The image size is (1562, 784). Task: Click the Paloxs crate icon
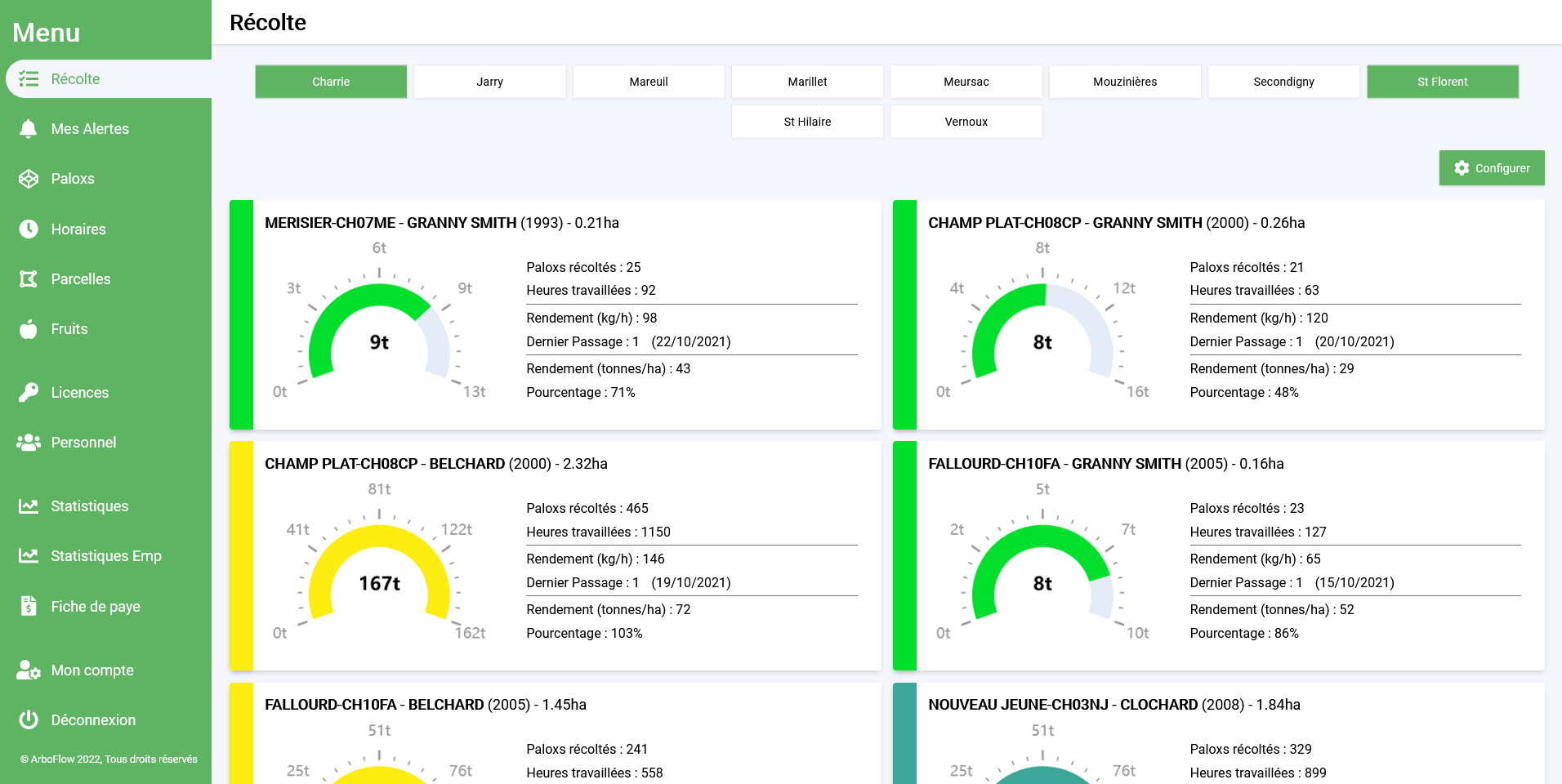click(x=29, y=179)
